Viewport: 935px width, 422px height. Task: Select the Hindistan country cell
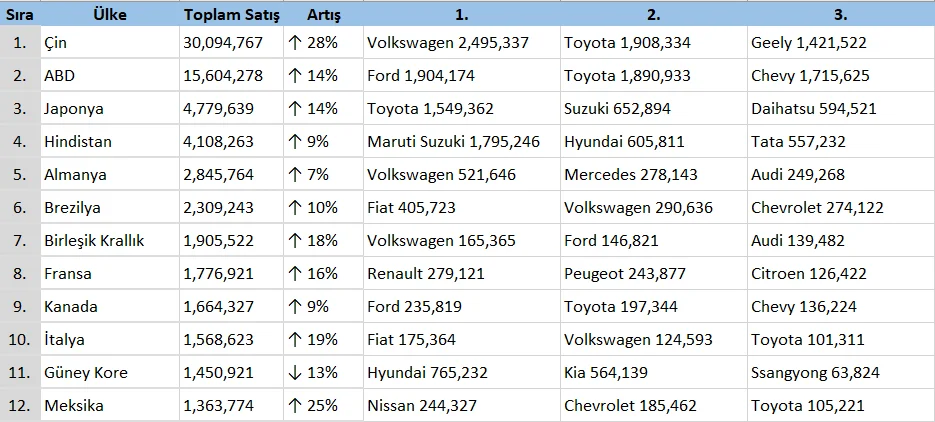point(78,142)
